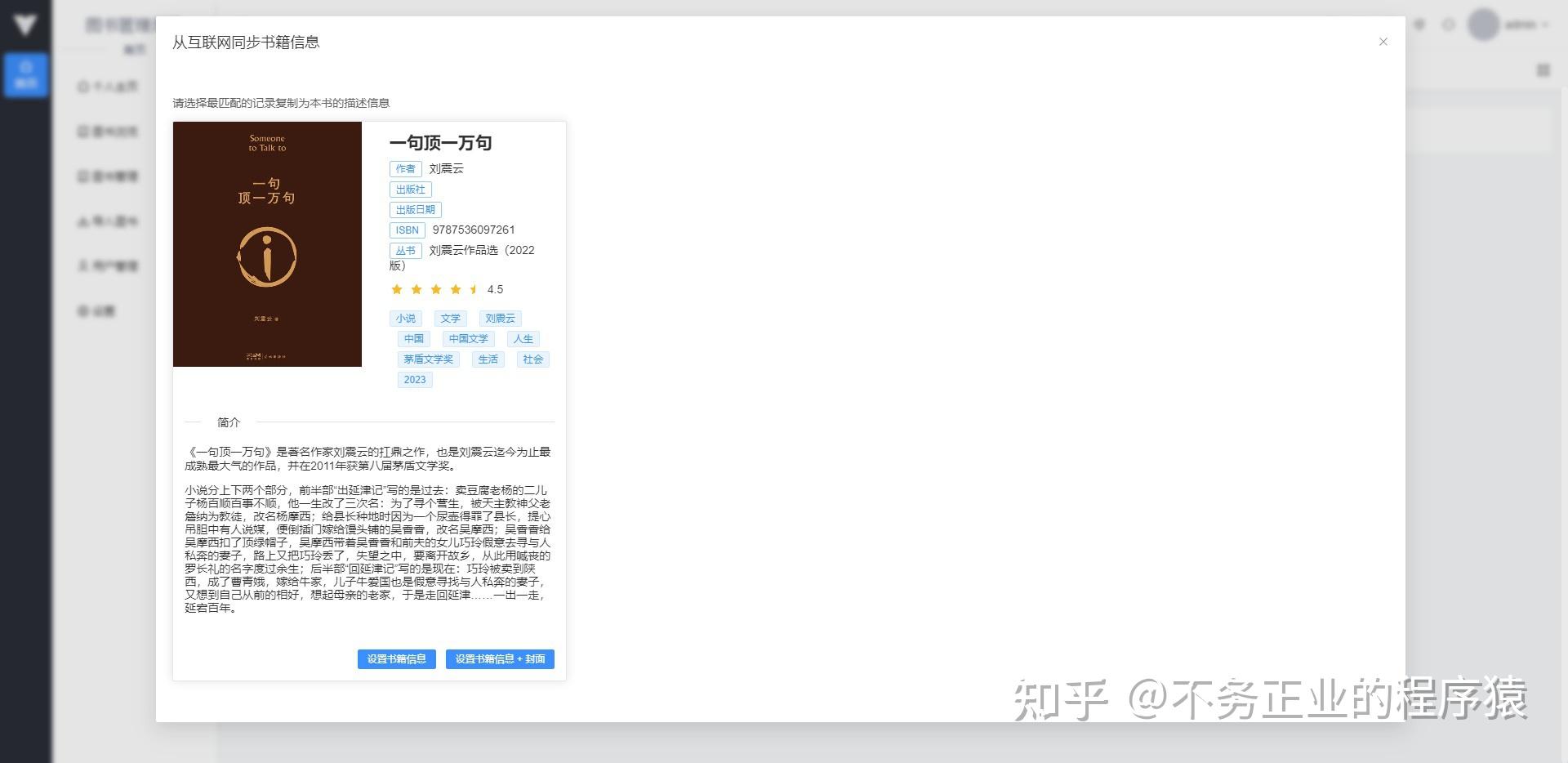Select the 中国文学 tag
Screen dimensions: 1568x763
(x=467, y=338)
